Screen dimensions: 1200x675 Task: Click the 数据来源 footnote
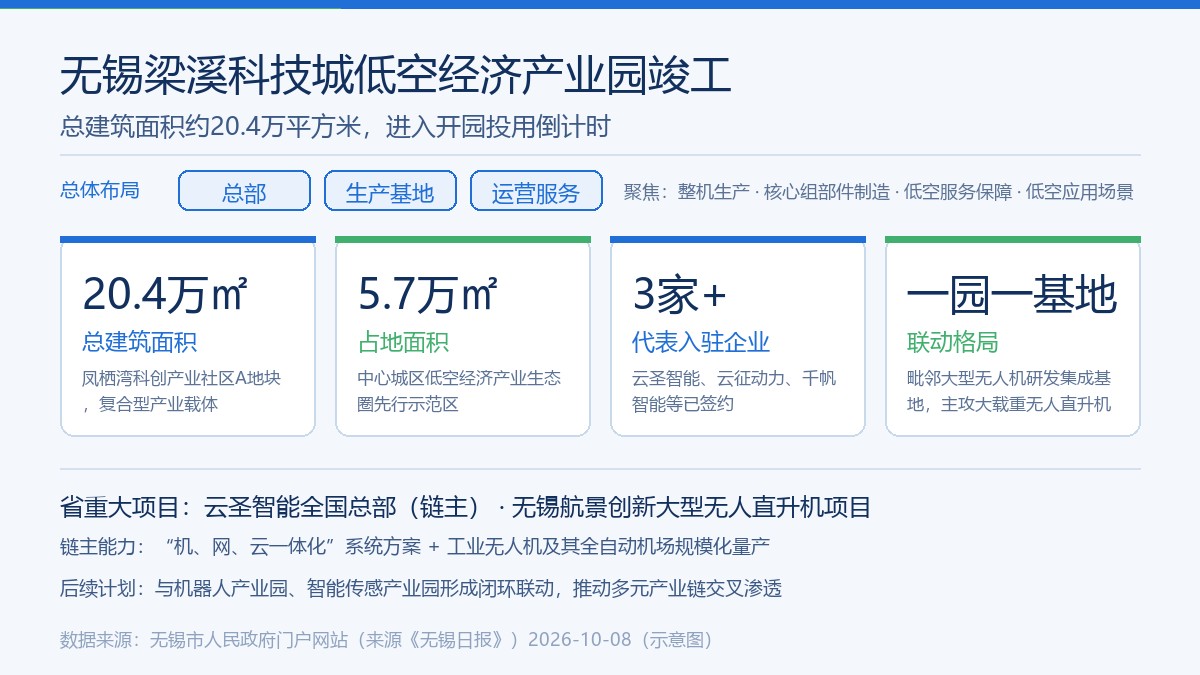[386, 639]
